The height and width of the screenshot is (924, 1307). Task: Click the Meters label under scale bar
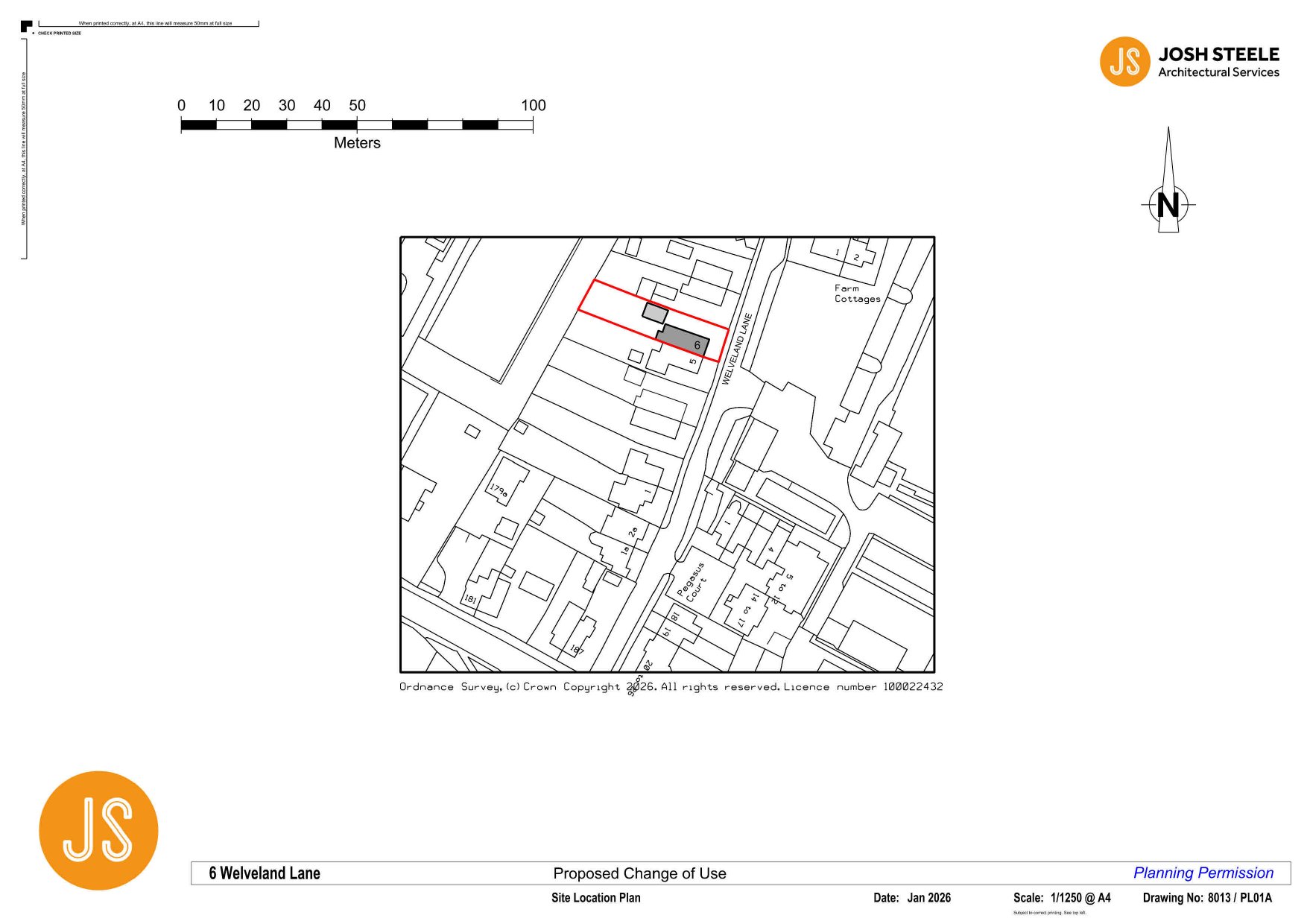coord(357,143)
